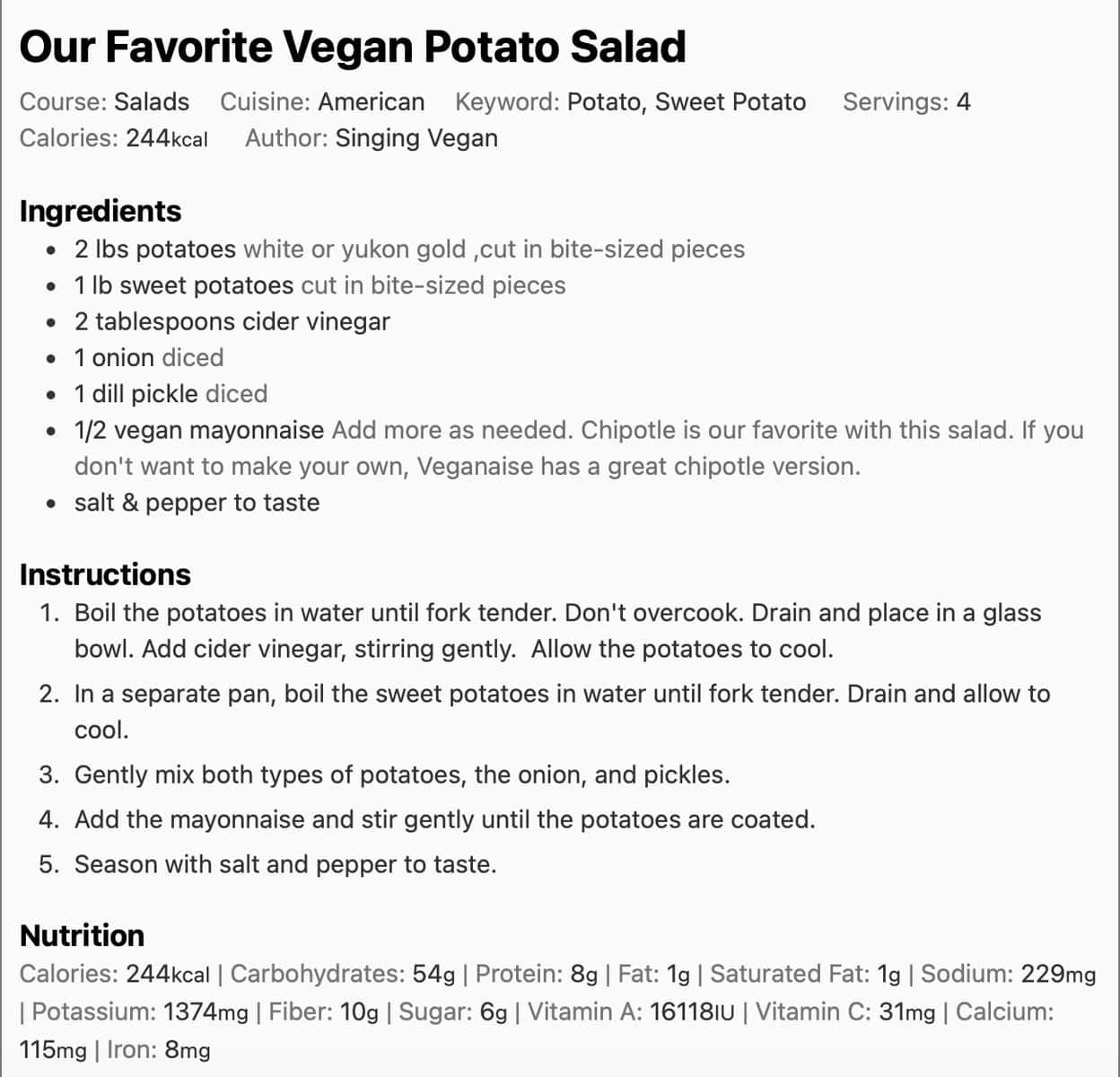Click the "Salads" course value

(152, 102)
